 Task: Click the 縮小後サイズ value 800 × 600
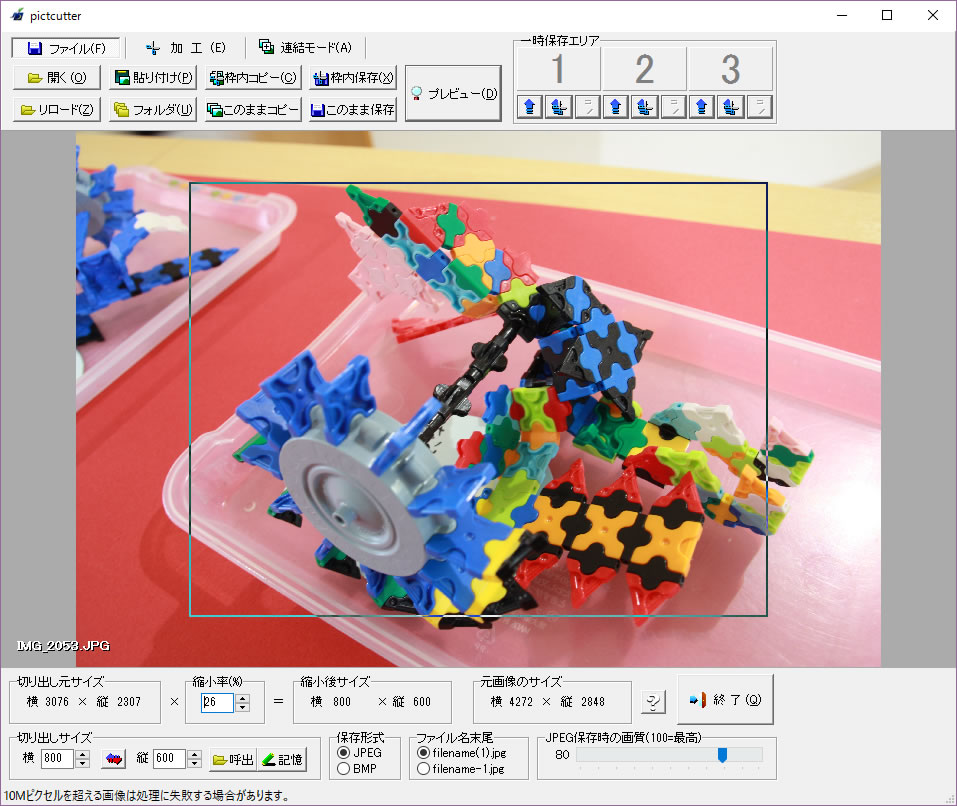click(x=370, y=702)
